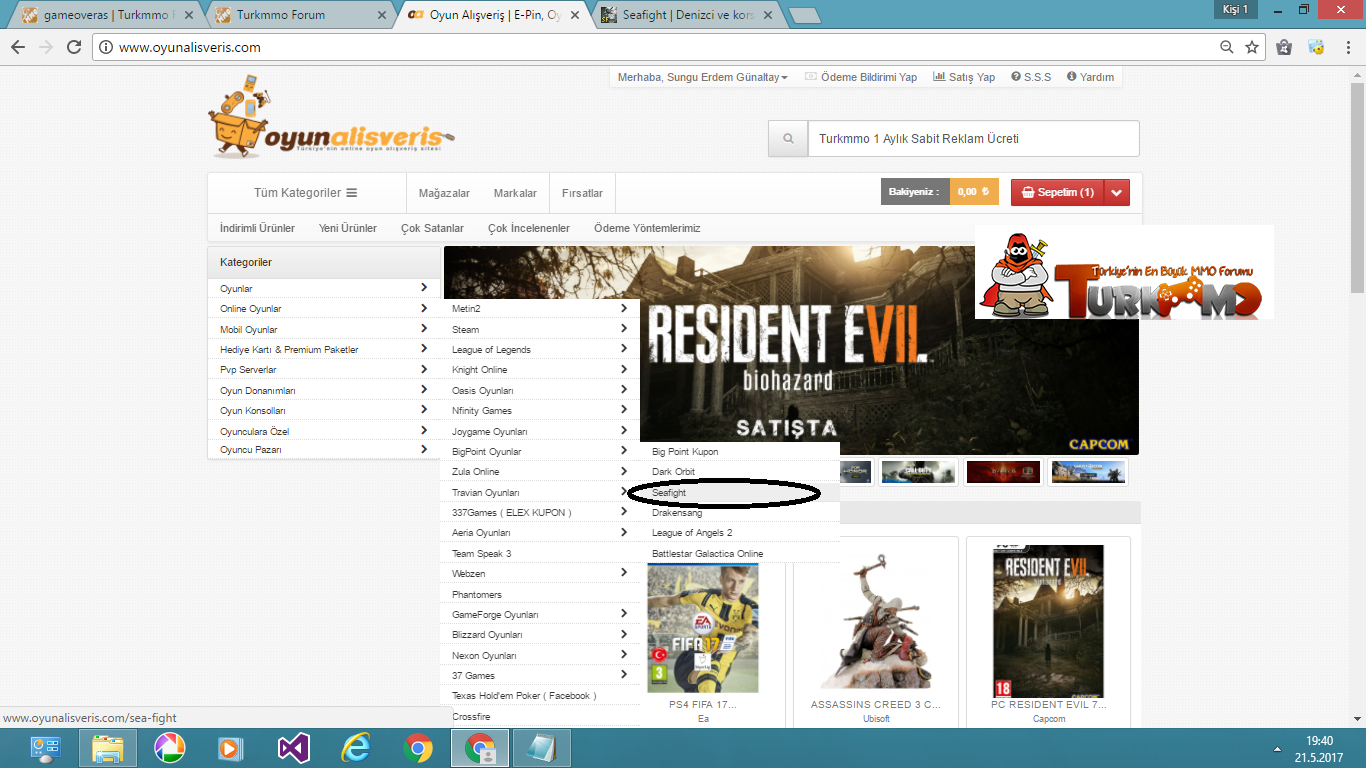
Task: Expand BigPoint Oyunlar submenu
Action: pos(540,451)
